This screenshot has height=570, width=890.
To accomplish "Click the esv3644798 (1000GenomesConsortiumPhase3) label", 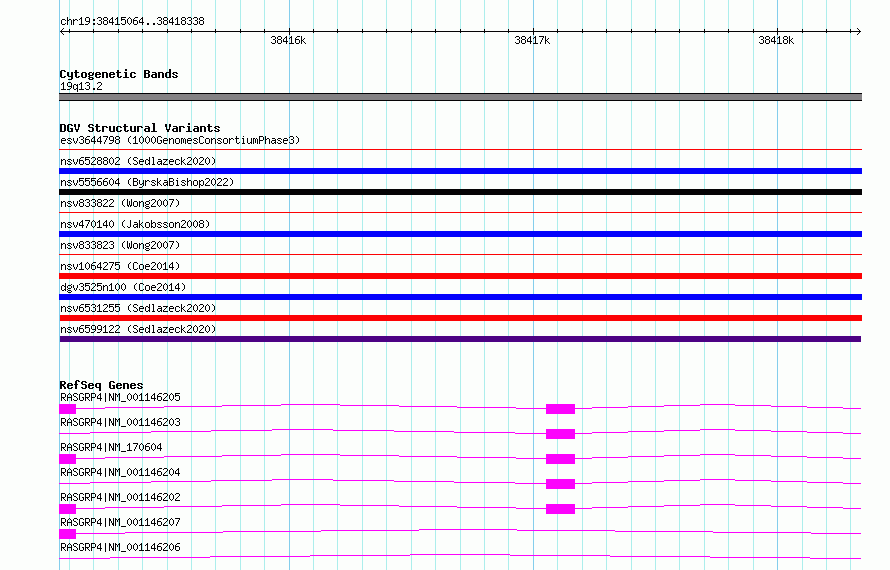I will click(x=180, y=140).
